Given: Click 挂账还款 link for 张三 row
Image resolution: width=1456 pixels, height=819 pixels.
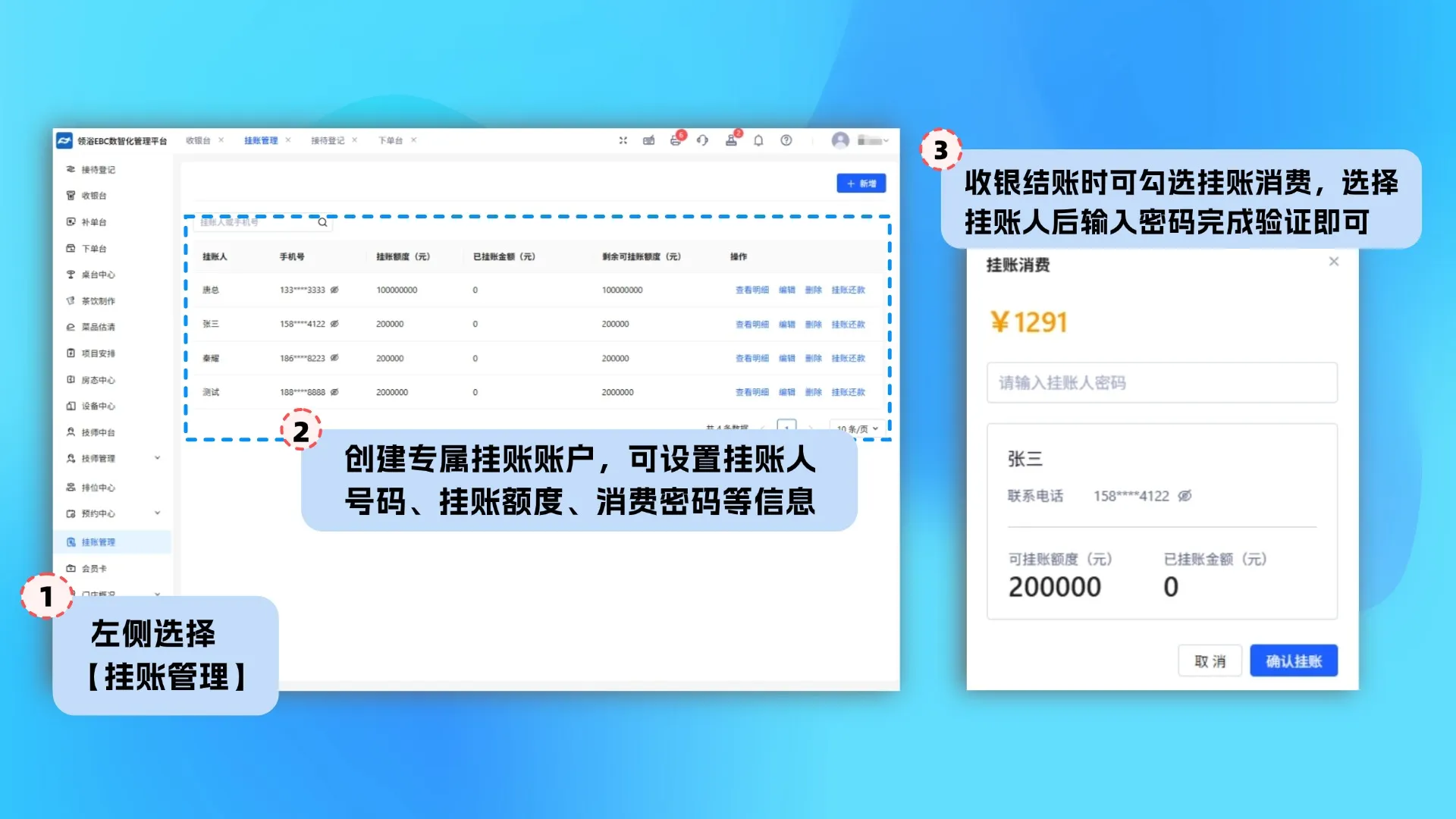Looking at the screenshot, I should (848, 325).
